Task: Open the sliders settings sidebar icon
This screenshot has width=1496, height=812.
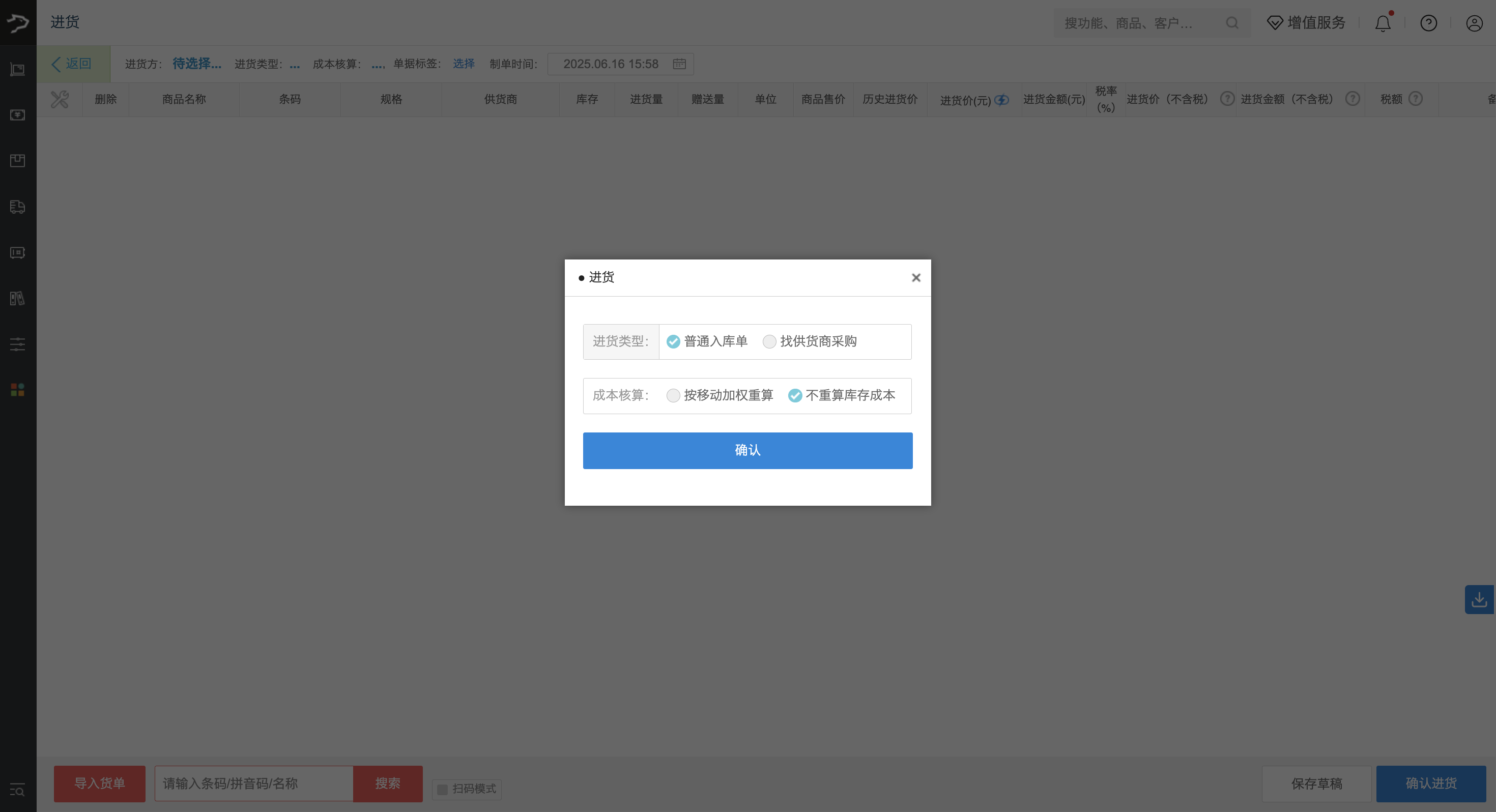Action: (17, 344)
